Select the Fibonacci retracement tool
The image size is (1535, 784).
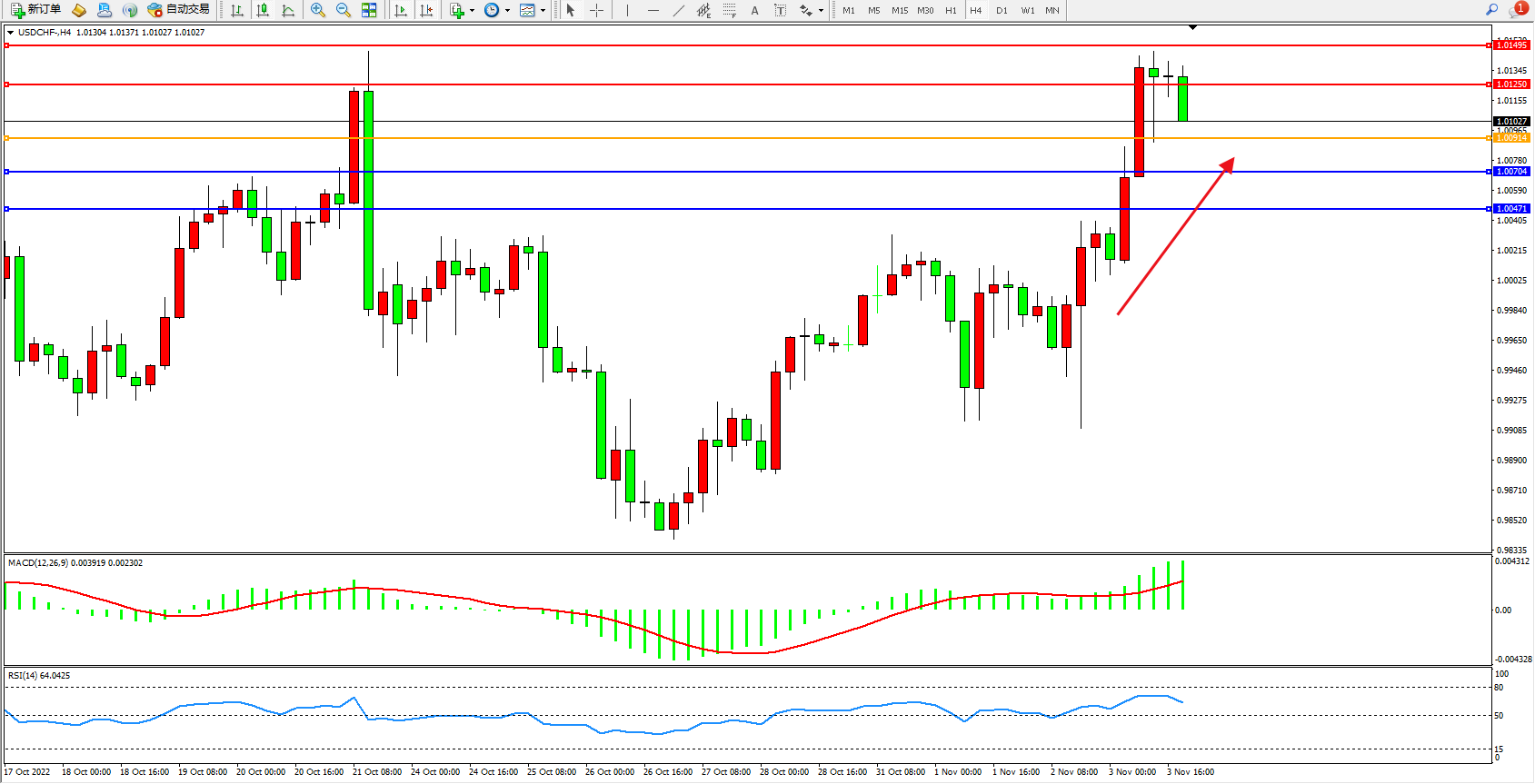tap(729, 10)
